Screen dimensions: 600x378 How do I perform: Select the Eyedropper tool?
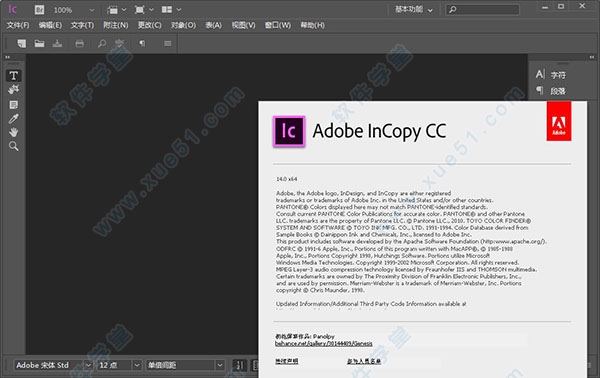[x=14, y=119]
